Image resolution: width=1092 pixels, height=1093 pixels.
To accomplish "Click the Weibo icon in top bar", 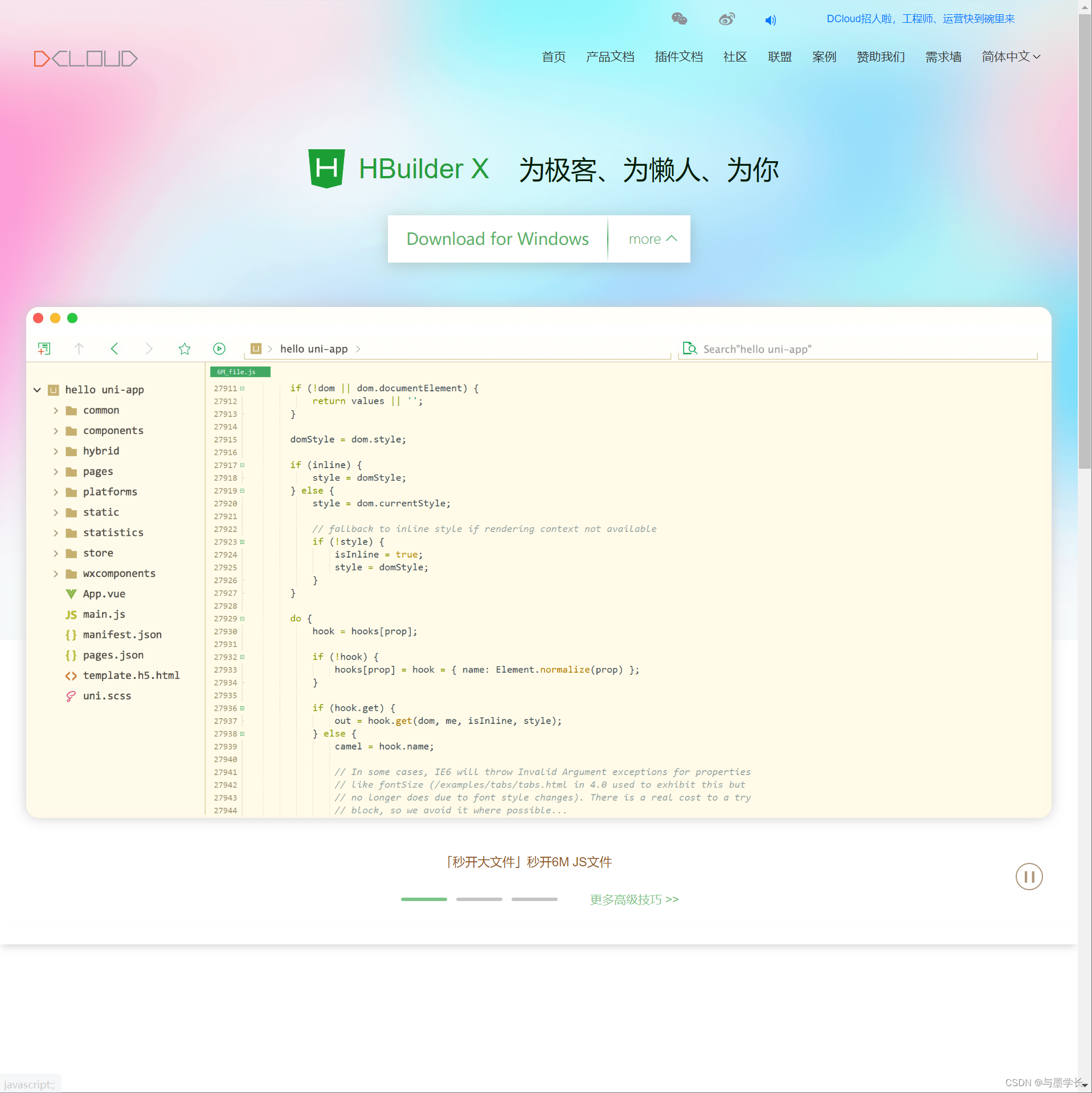I will [x=727, y=19].
